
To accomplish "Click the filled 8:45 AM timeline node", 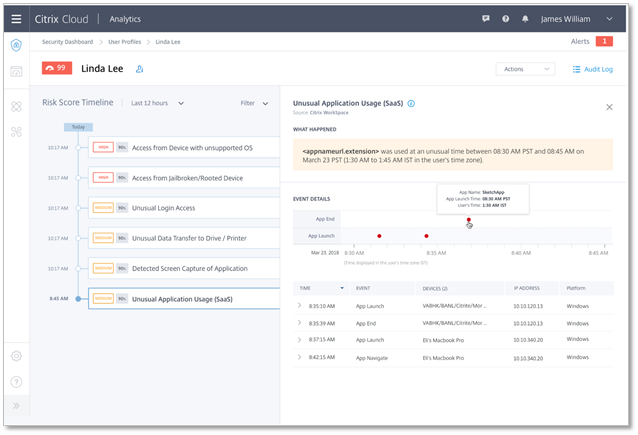I will click(x=78, y=299).
